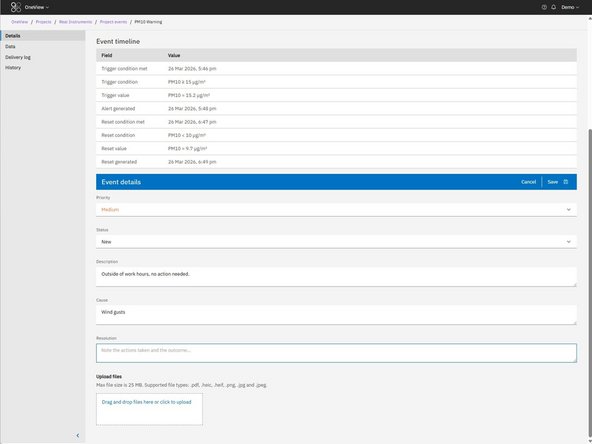Select the 26 Mar 2026, 6:49 pm value
This screenshot has width=592, height=444.
click(192, 162)
